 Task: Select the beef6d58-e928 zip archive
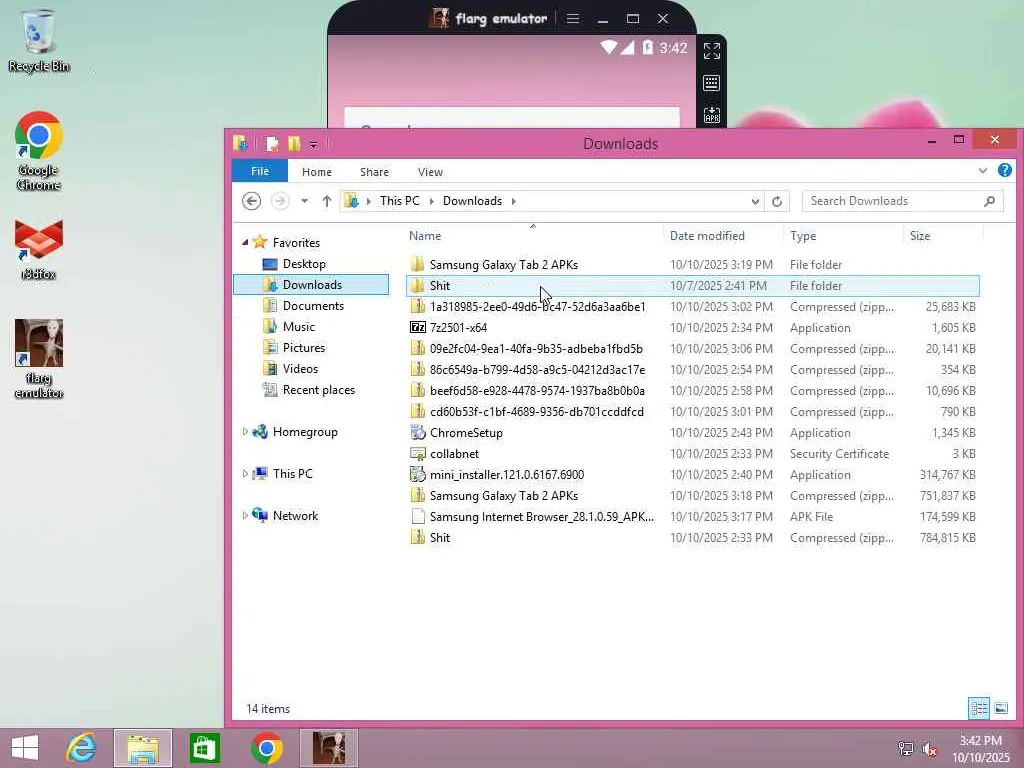click(x=692, y=391)
